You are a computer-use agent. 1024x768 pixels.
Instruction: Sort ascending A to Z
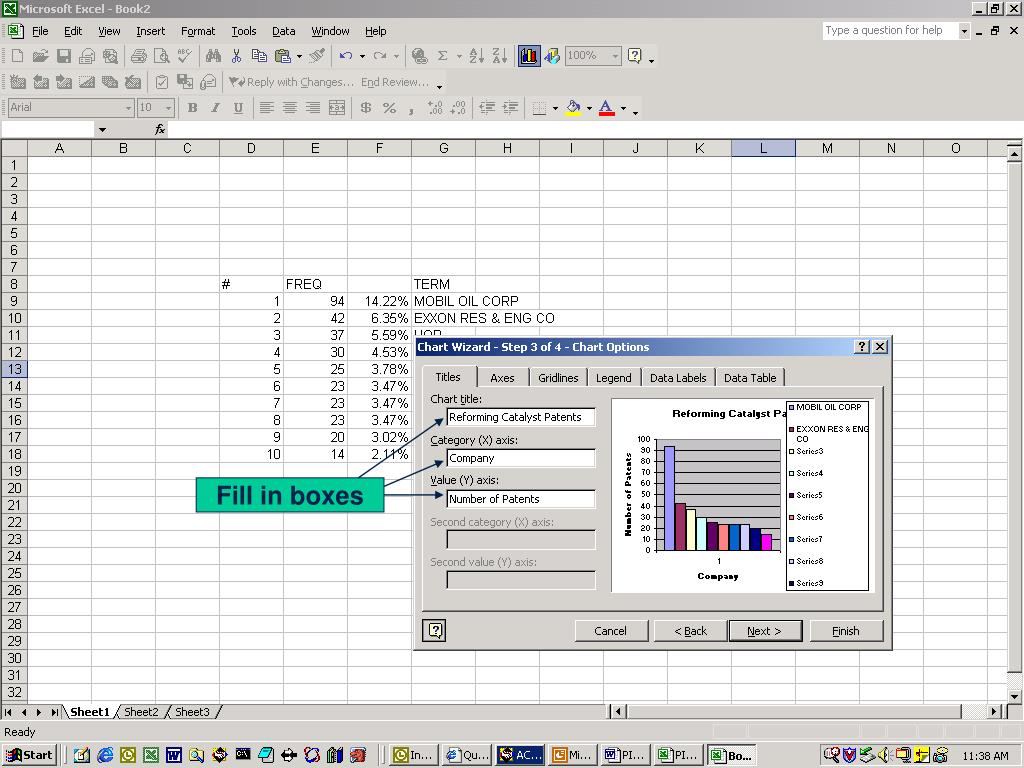477,56
